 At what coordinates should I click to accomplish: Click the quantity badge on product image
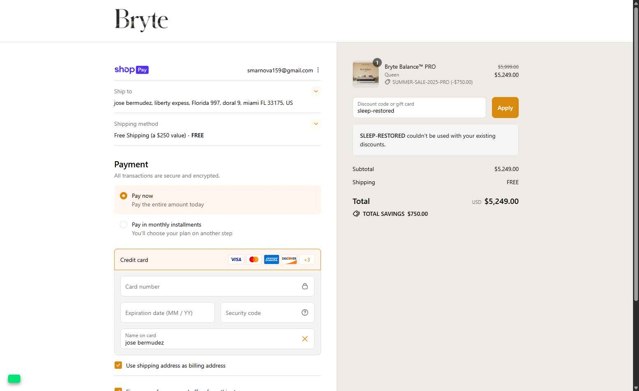377,62
